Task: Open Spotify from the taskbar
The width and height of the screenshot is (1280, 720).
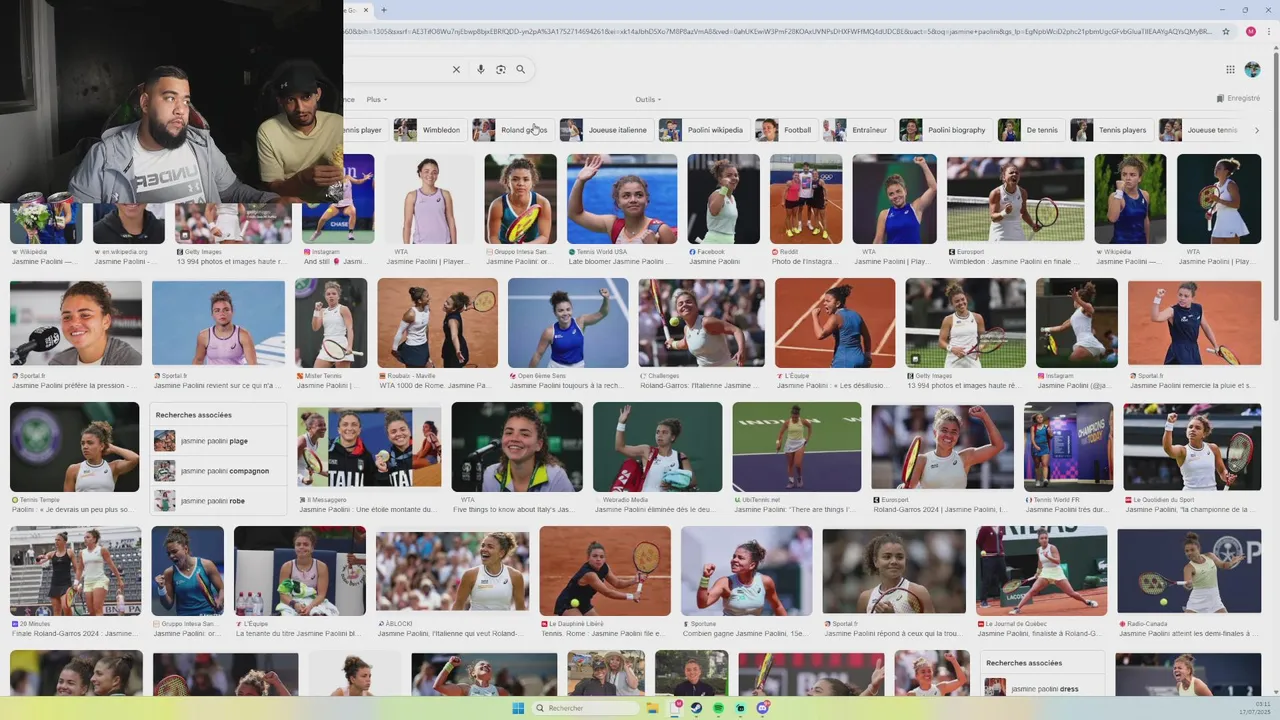Action: [x=718, y=708]
